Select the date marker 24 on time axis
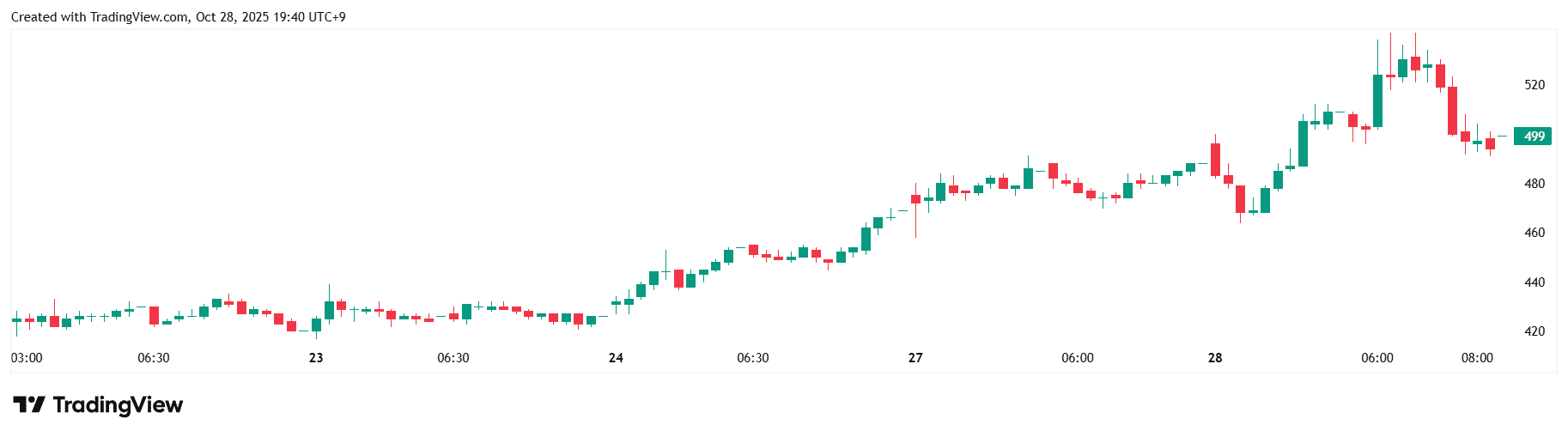 [x=616, y=358]
